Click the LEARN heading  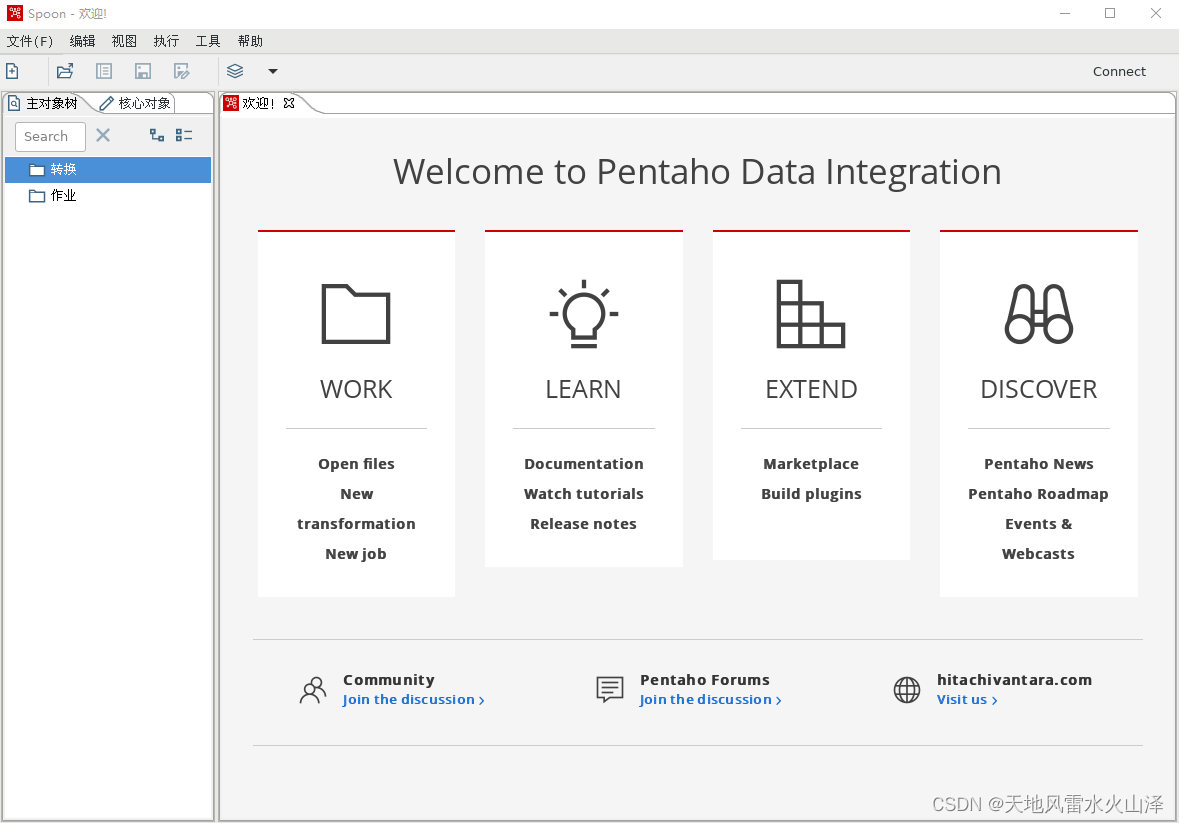pos(583,389)
